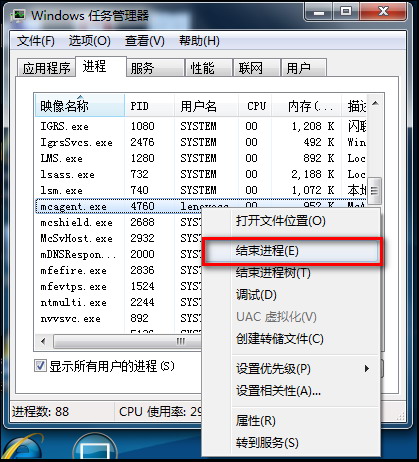Click the horizontal scrollbar thumb below the processes
Screen dimensions: 419x462
pos(127,341)
